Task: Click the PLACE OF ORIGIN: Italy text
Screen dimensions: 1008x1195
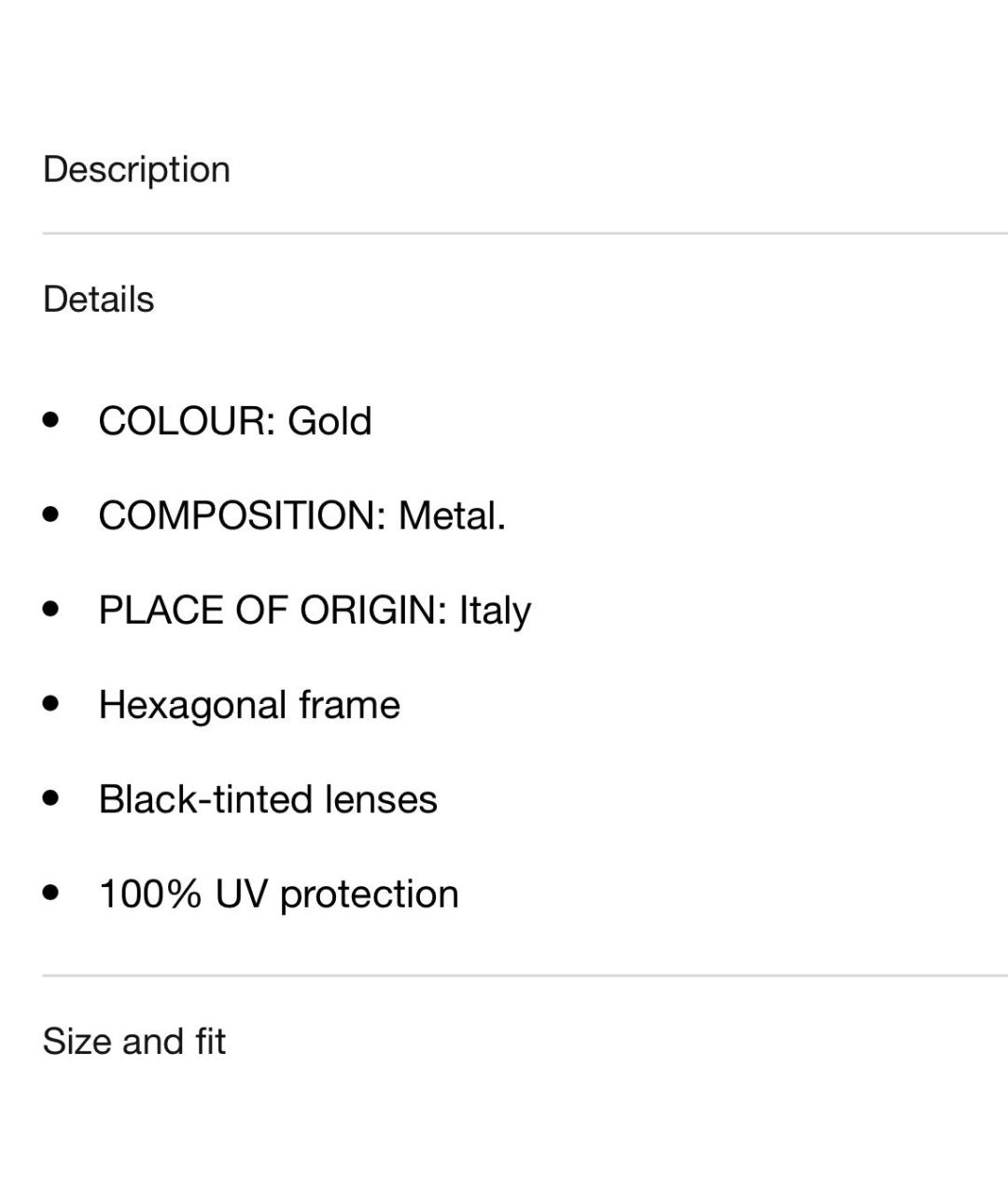Action: click(315, 611)
